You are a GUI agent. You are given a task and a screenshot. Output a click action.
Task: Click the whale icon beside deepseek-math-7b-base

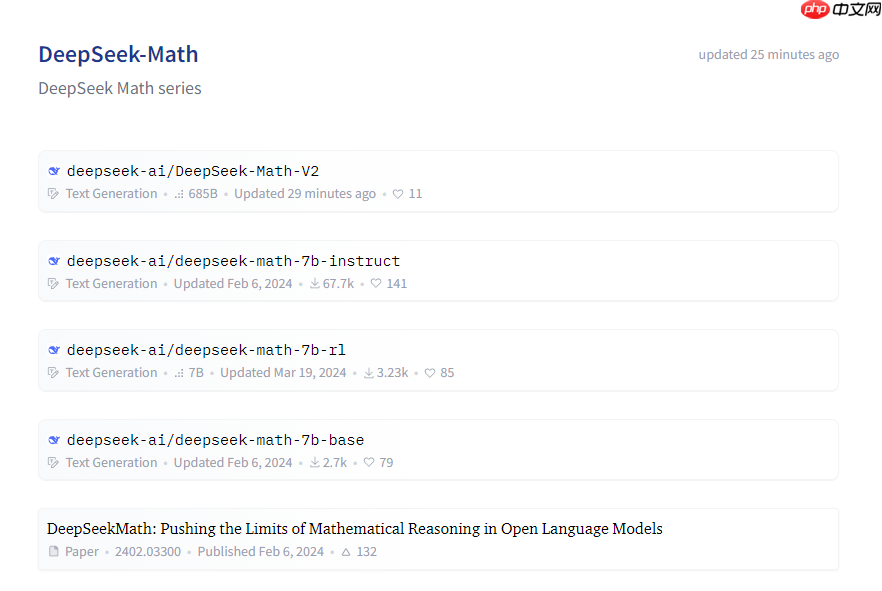tap(54, 439)
